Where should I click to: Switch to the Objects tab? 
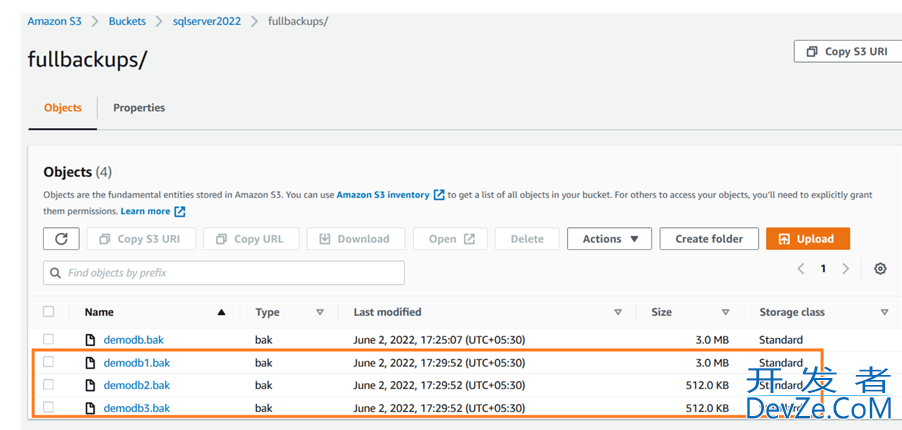(63, 108)
